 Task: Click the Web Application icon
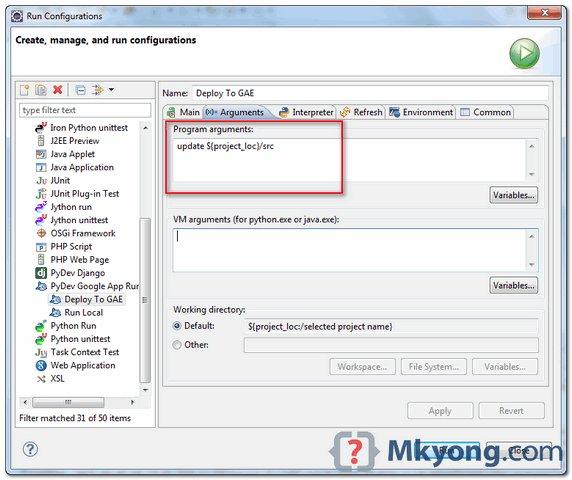tap(41, 365)
